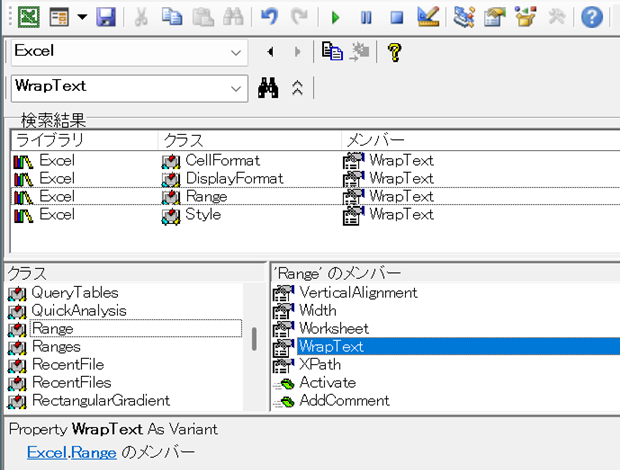
Task: Pause execution with Break button
Action: [x=366, y=17]
